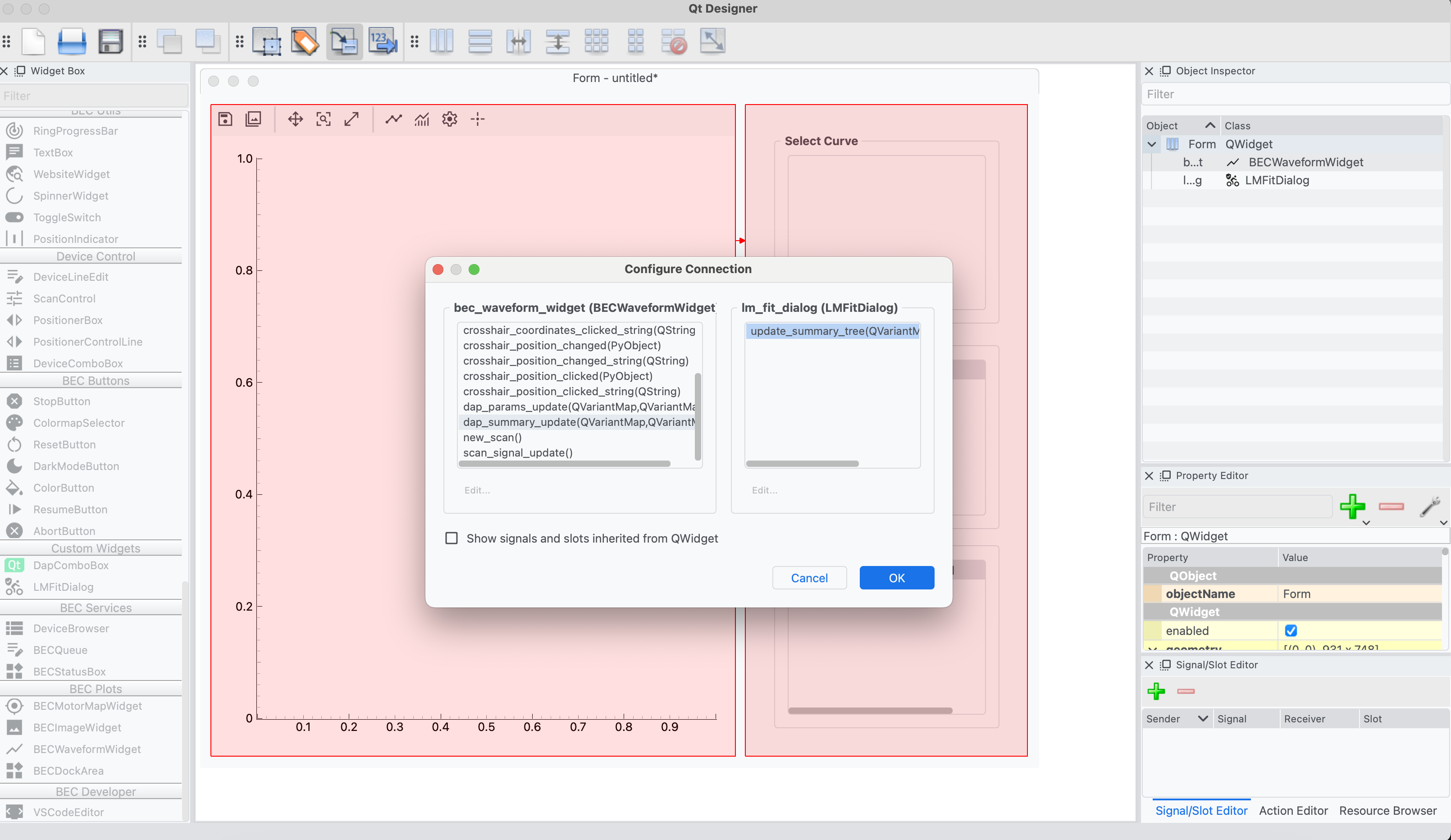Viewport: 1451px width, 840px height.
Task: Click the horizontal scrollbar under the signals list
Action: (564, 463)
